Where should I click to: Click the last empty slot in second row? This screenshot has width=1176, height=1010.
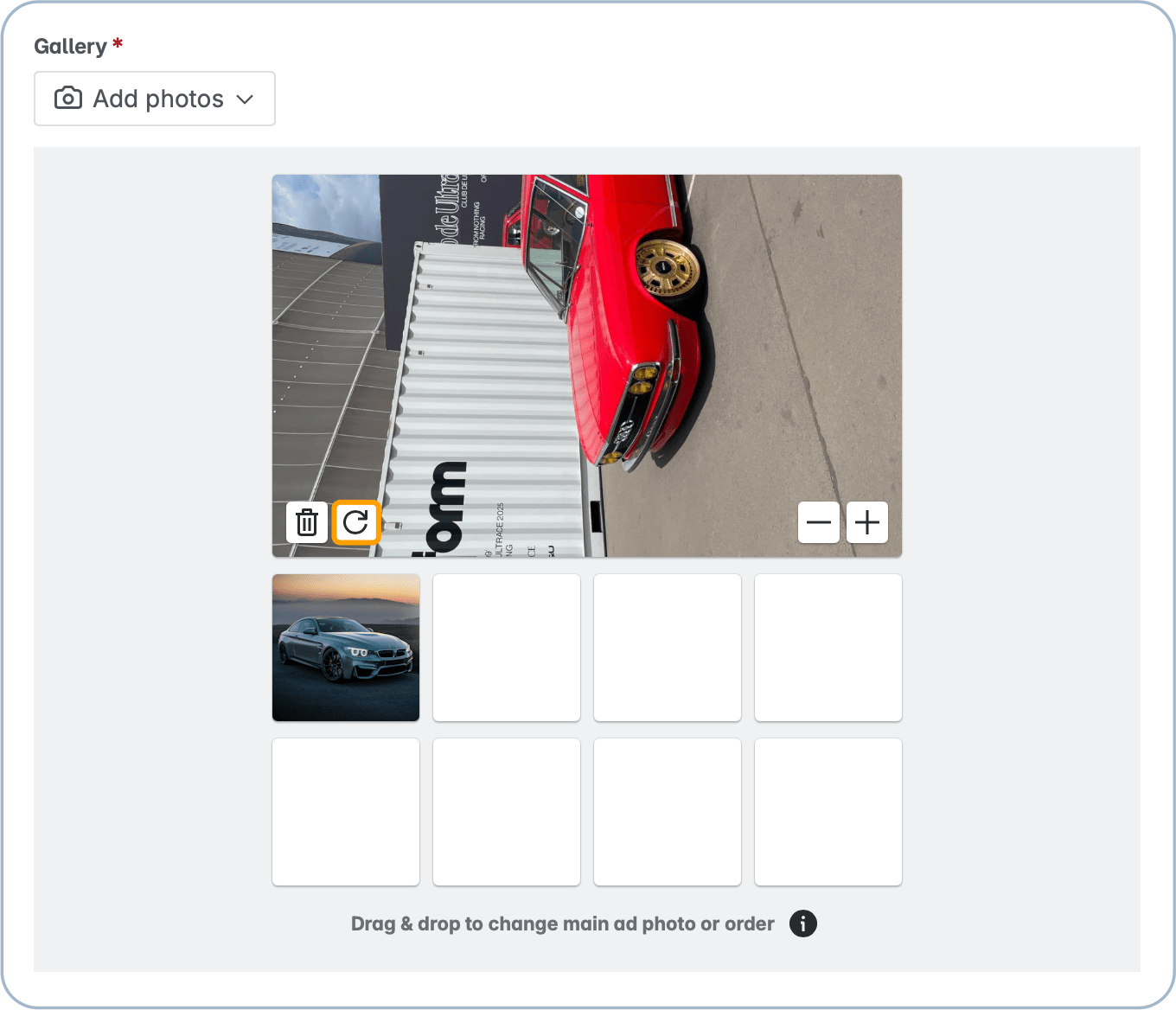828,812
